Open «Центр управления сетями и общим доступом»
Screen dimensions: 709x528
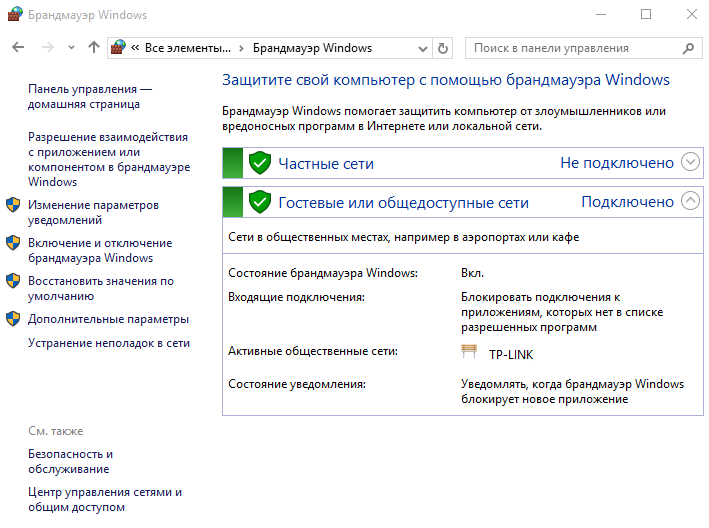click(x=105, y=499)
